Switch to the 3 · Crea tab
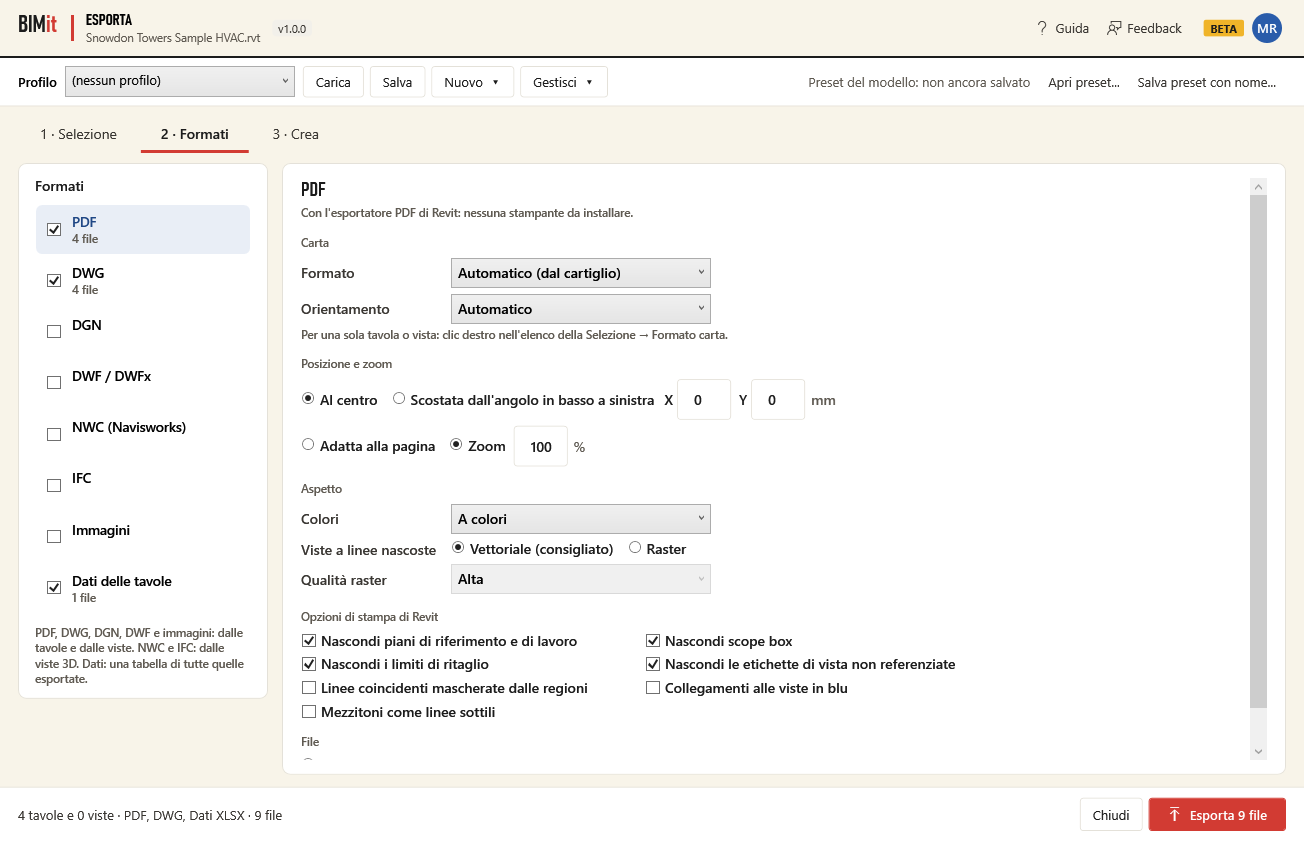 point(295,134)
